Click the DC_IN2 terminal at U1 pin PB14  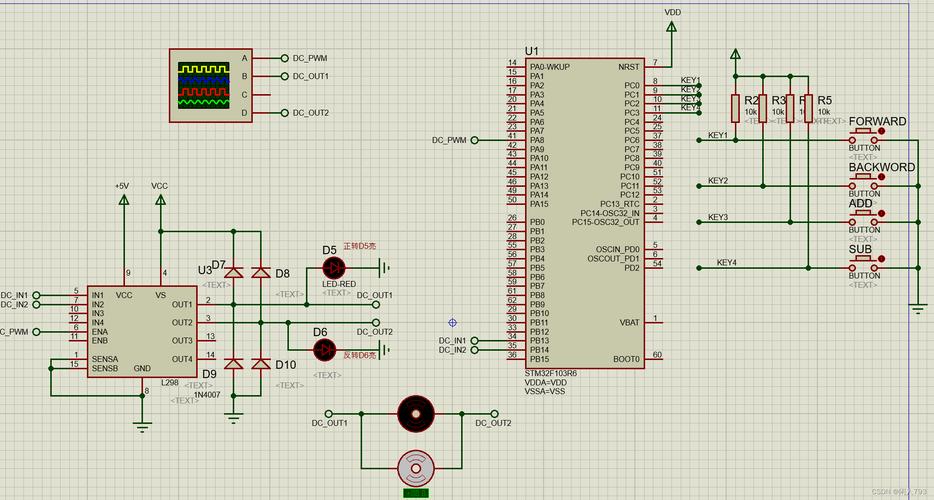click(474, 350)
